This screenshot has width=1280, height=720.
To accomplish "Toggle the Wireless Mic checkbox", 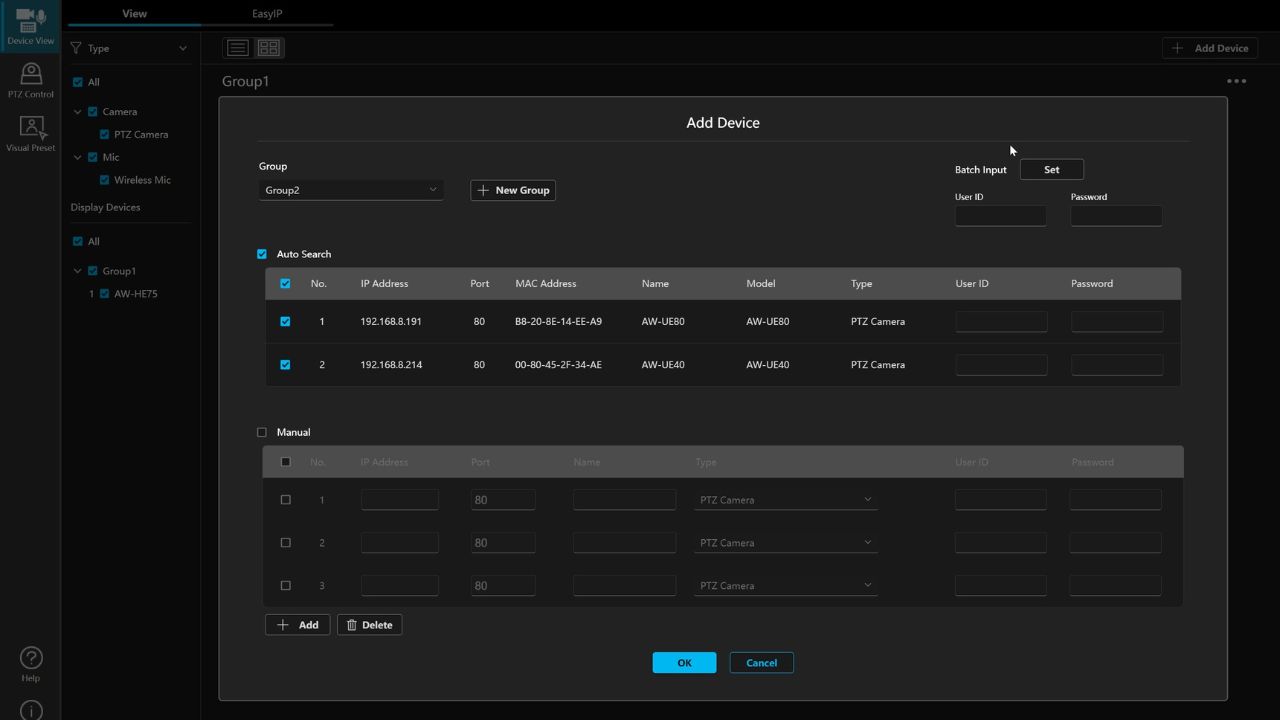I will point(104,180).
